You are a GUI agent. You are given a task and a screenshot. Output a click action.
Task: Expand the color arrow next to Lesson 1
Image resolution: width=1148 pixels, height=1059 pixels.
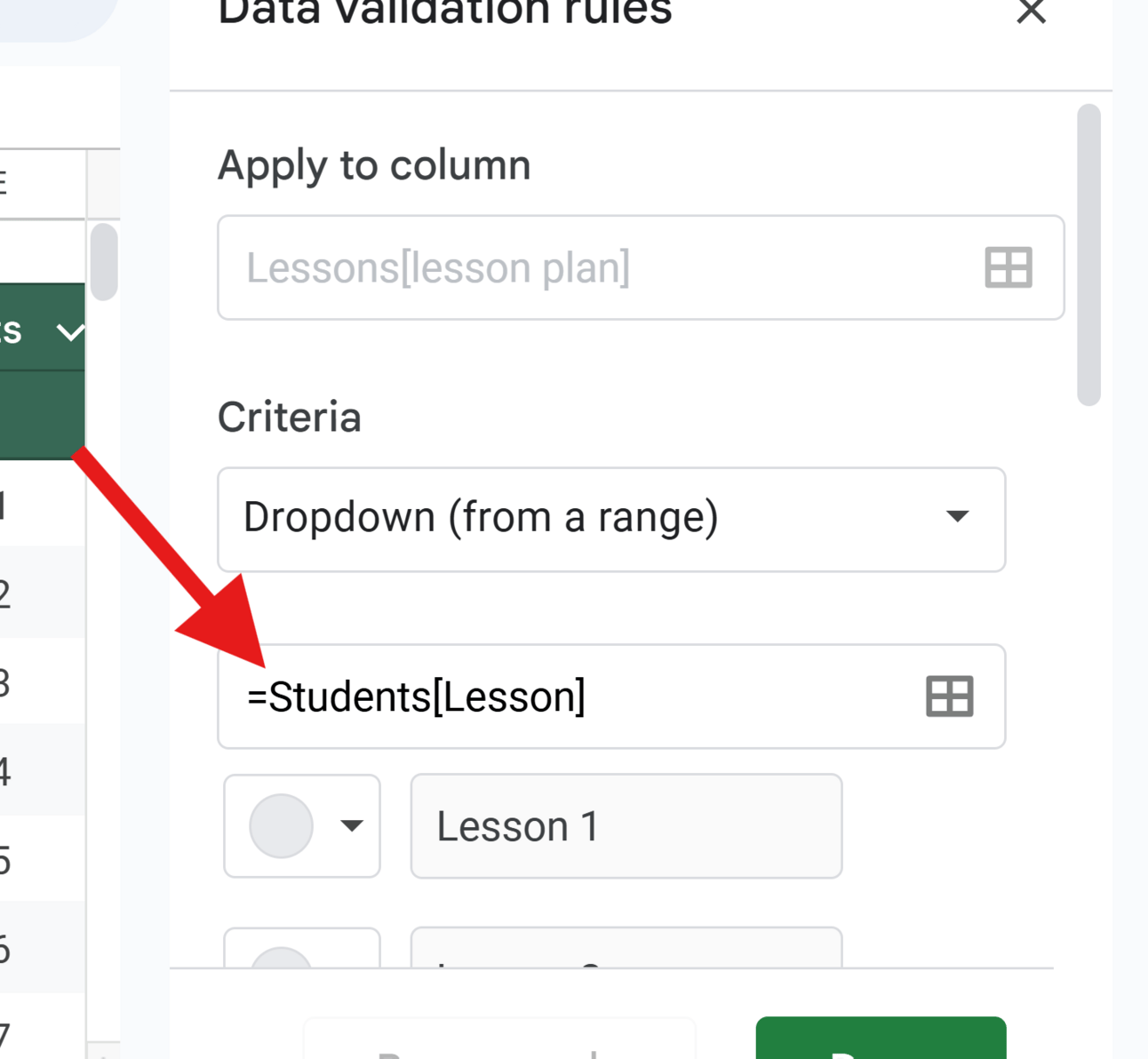(x=352, y=826)
